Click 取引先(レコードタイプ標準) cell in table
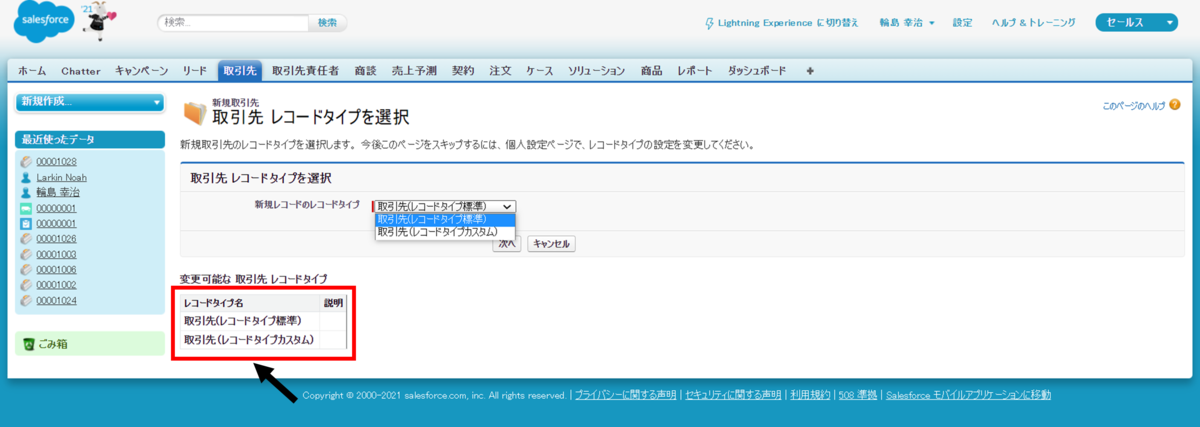The image size is (1200, 427). point(250,320)
